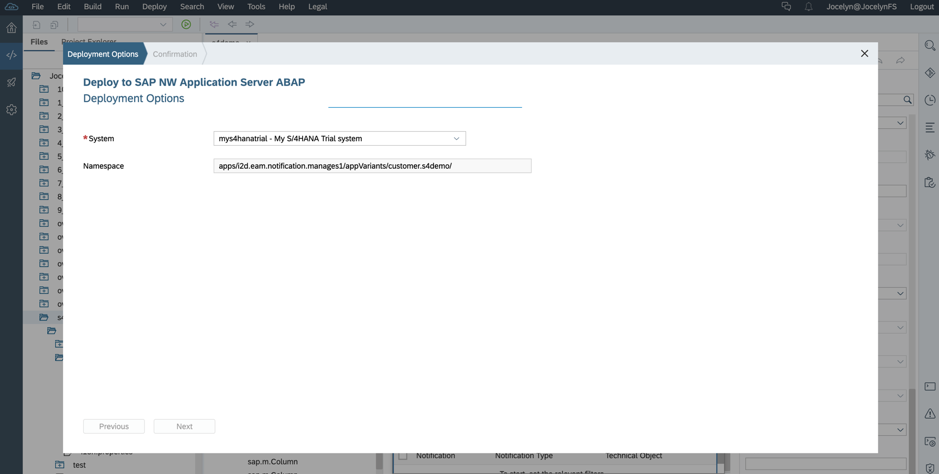The image size is (939, 474).
Task: Click the Jocelyn@JocelynFS user name
Action: (x=861, y=7)
